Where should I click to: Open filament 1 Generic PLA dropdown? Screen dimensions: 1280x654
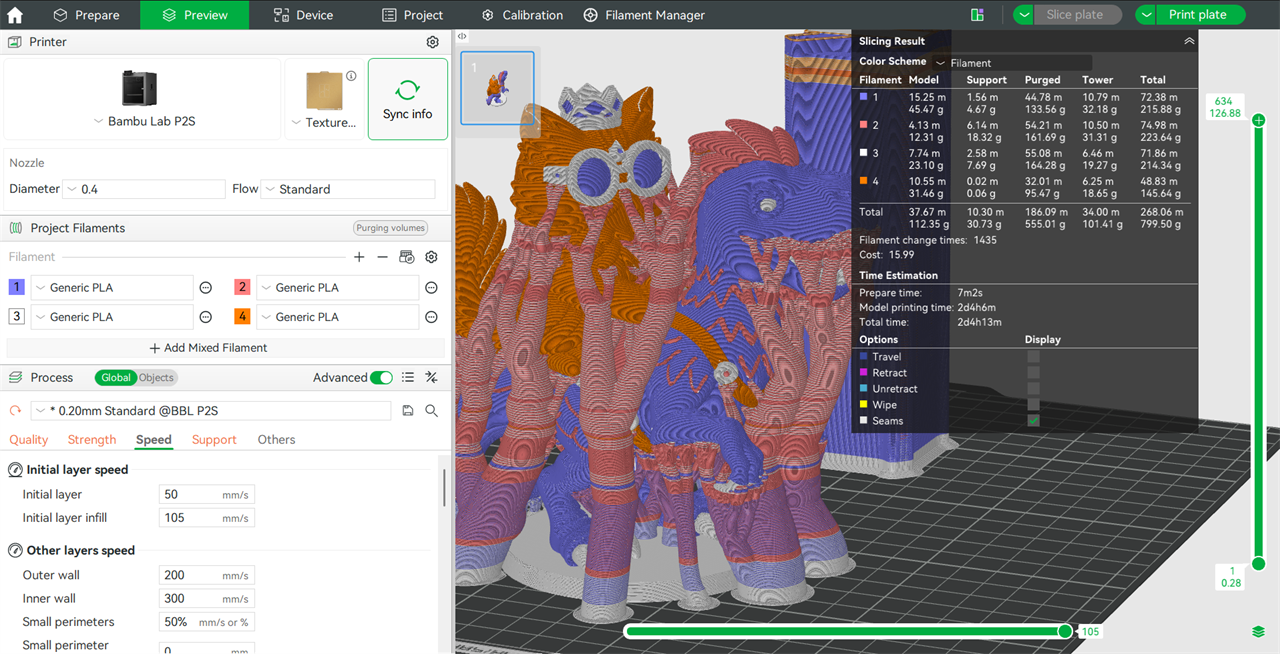pos(112,288)
